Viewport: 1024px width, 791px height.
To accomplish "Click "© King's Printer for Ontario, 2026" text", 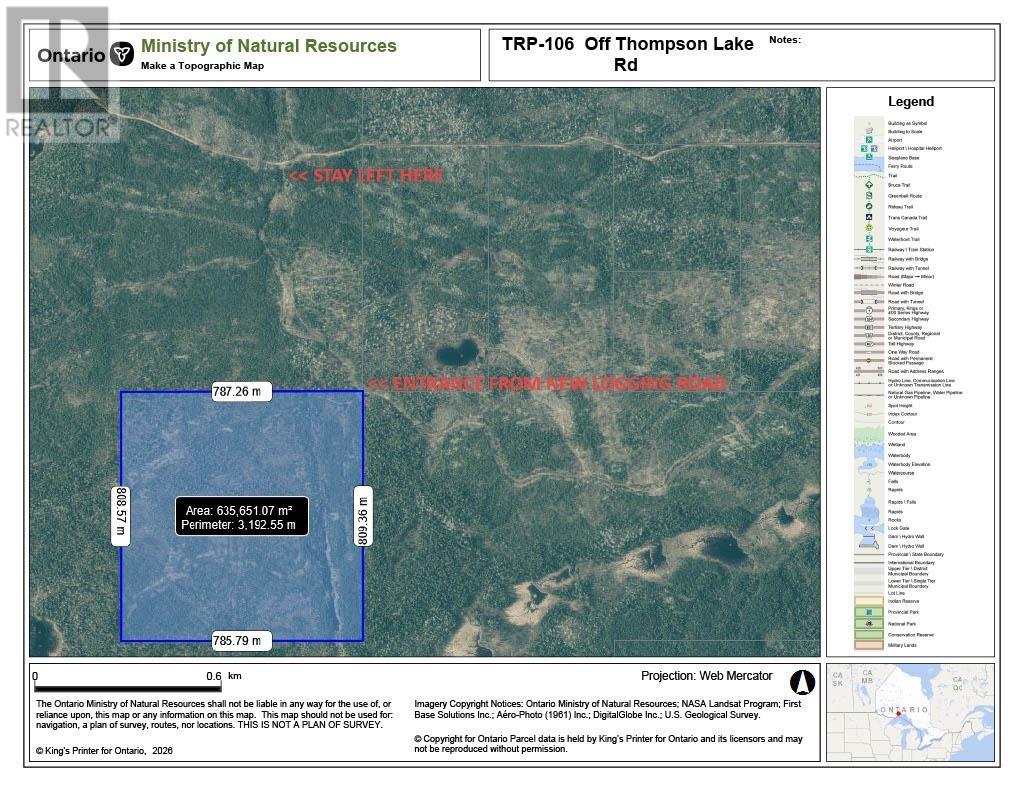I will click(x=104, y=751).
